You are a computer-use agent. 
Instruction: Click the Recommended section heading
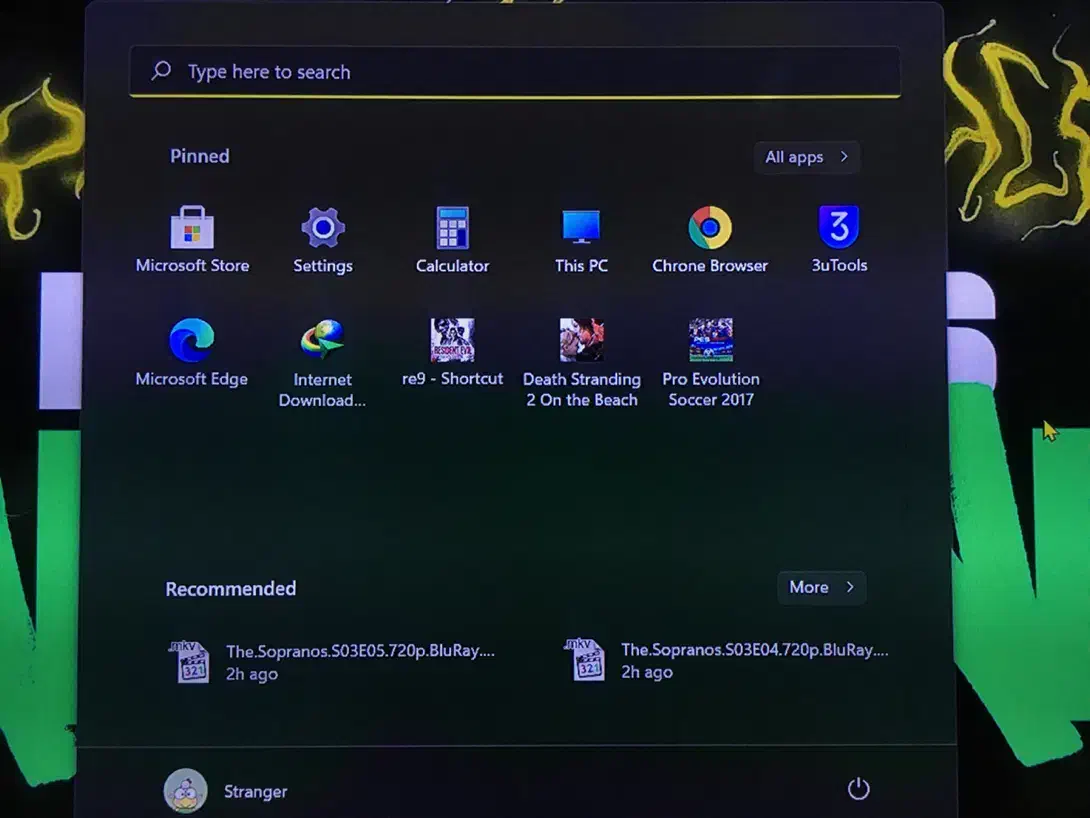pyautogui.click(x=231, y=589)
